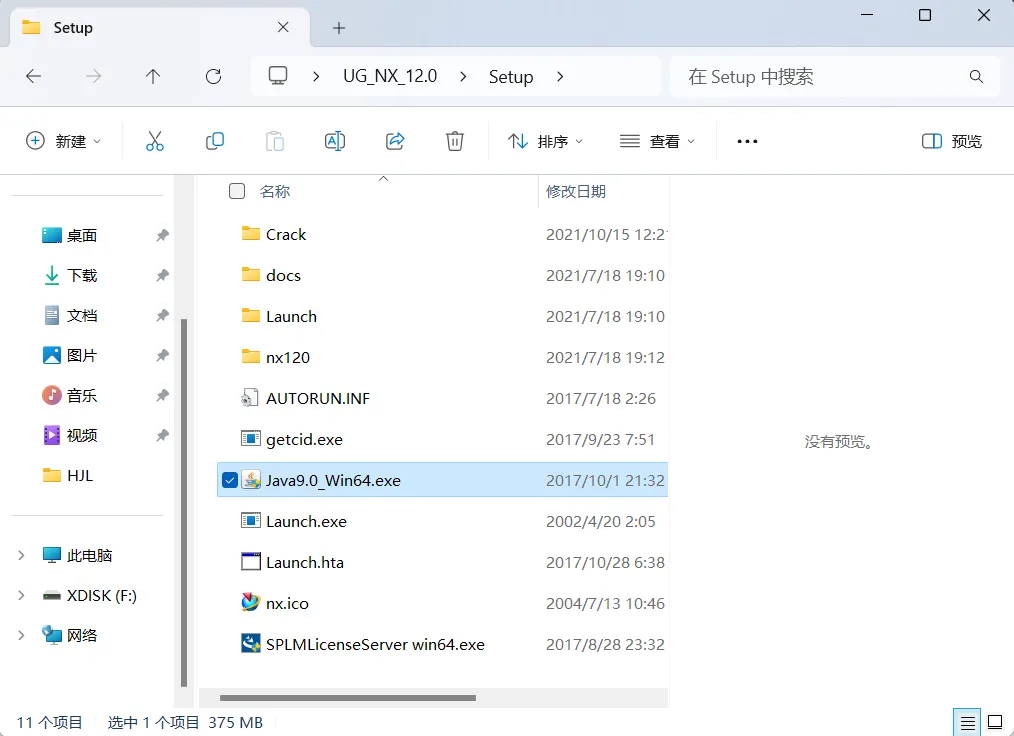Go forward with the right arrow
1014x736 pixels.
click(x=94, y=76)
